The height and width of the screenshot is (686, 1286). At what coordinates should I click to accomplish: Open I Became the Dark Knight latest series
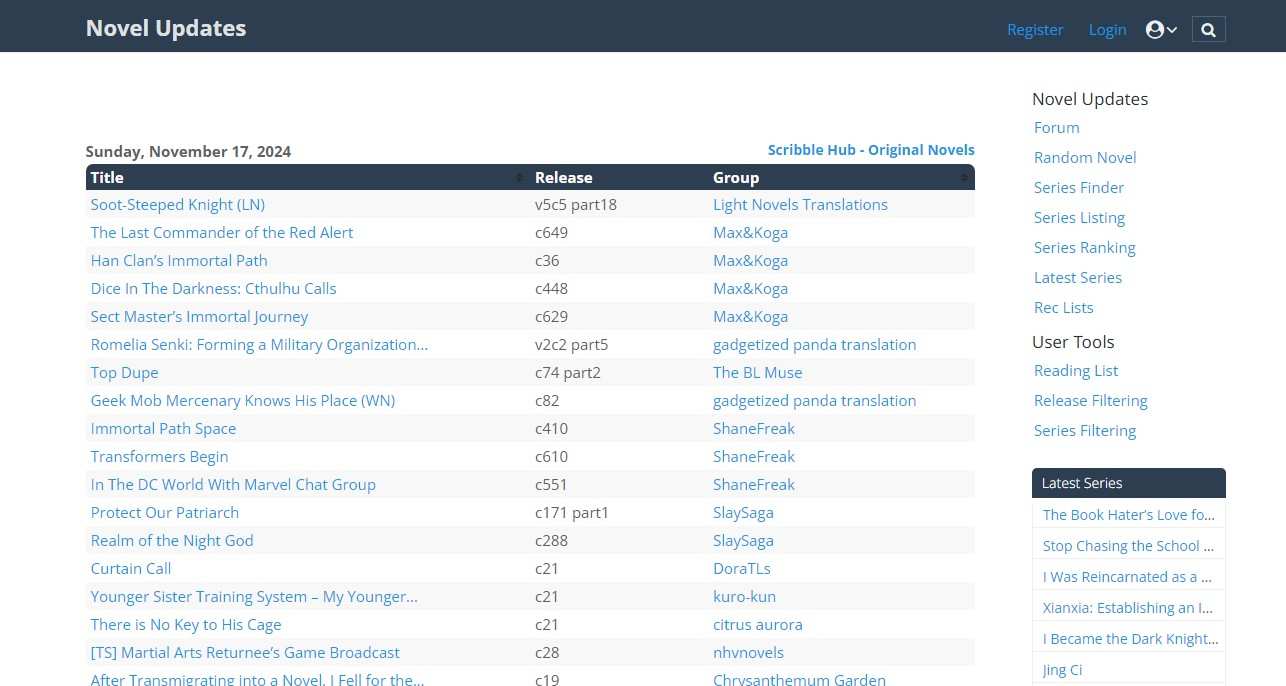1130,639
